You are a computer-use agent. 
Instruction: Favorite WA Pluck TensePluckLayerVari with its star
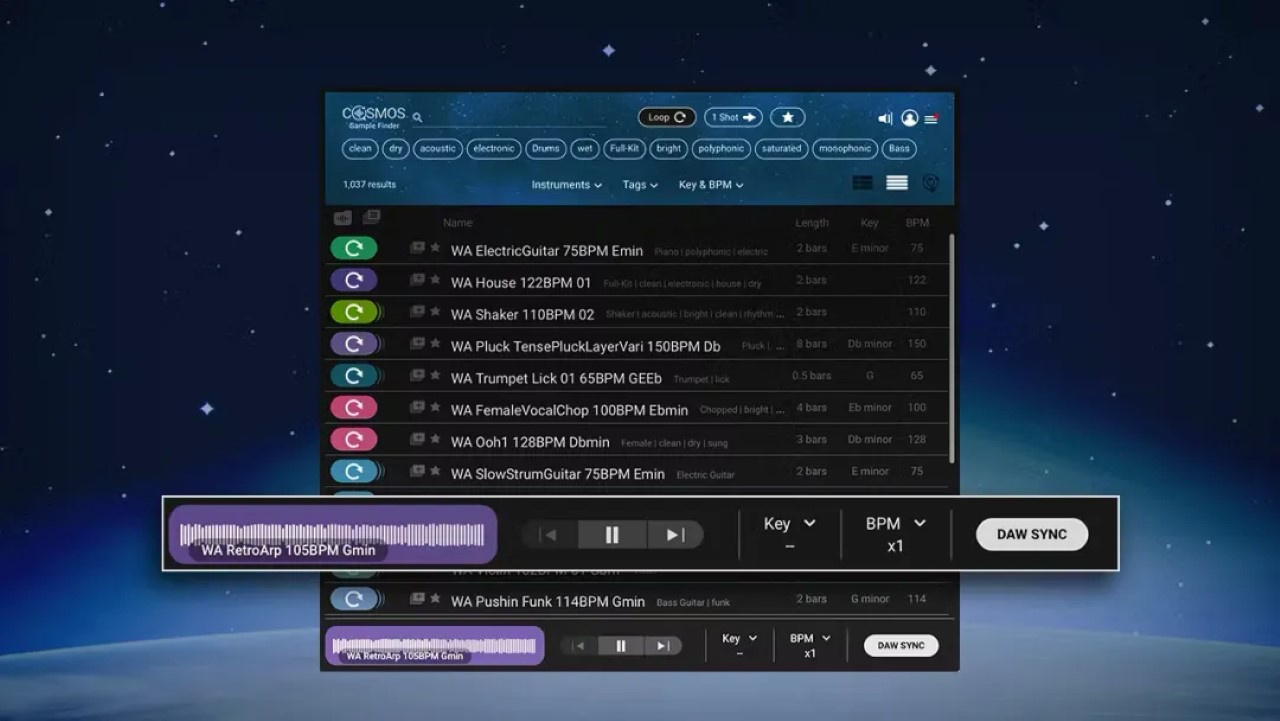tap(435, 344)
